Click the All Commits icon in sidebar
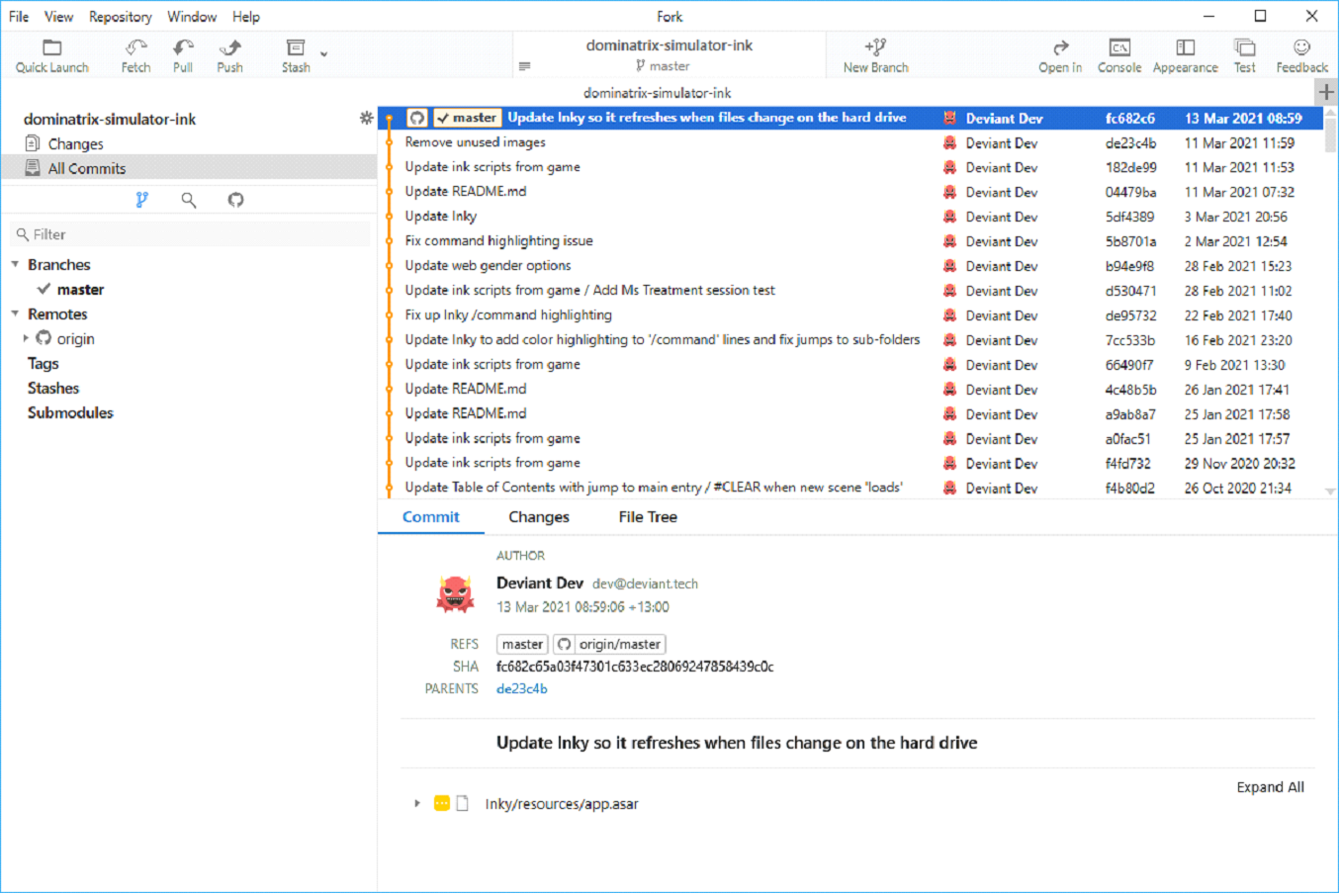This screenshot has height=896, width=1342. 33,168
